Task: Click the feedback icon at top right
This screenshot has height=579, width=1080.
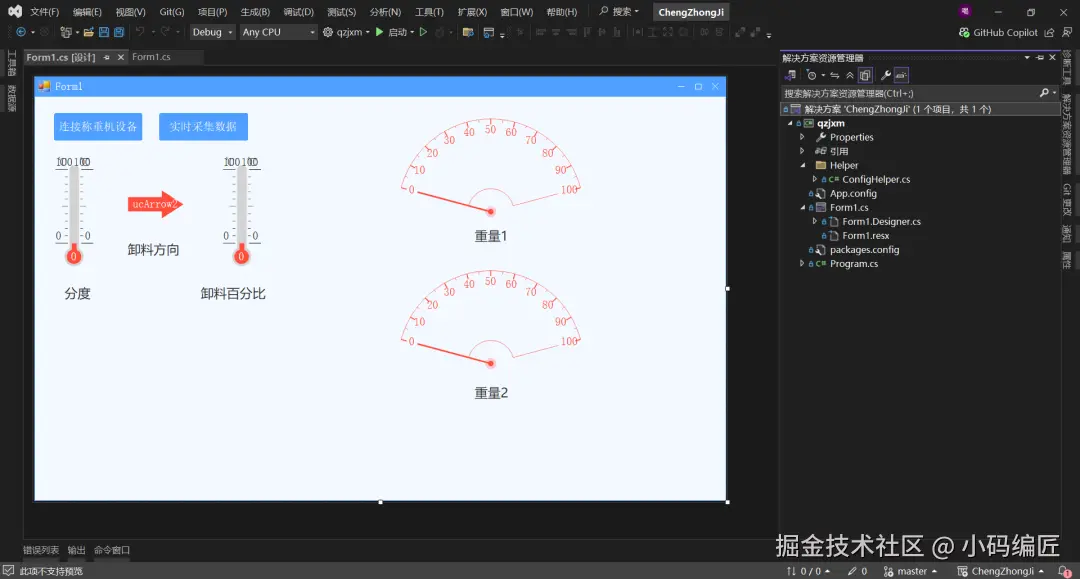Action: coord(1067,32)
